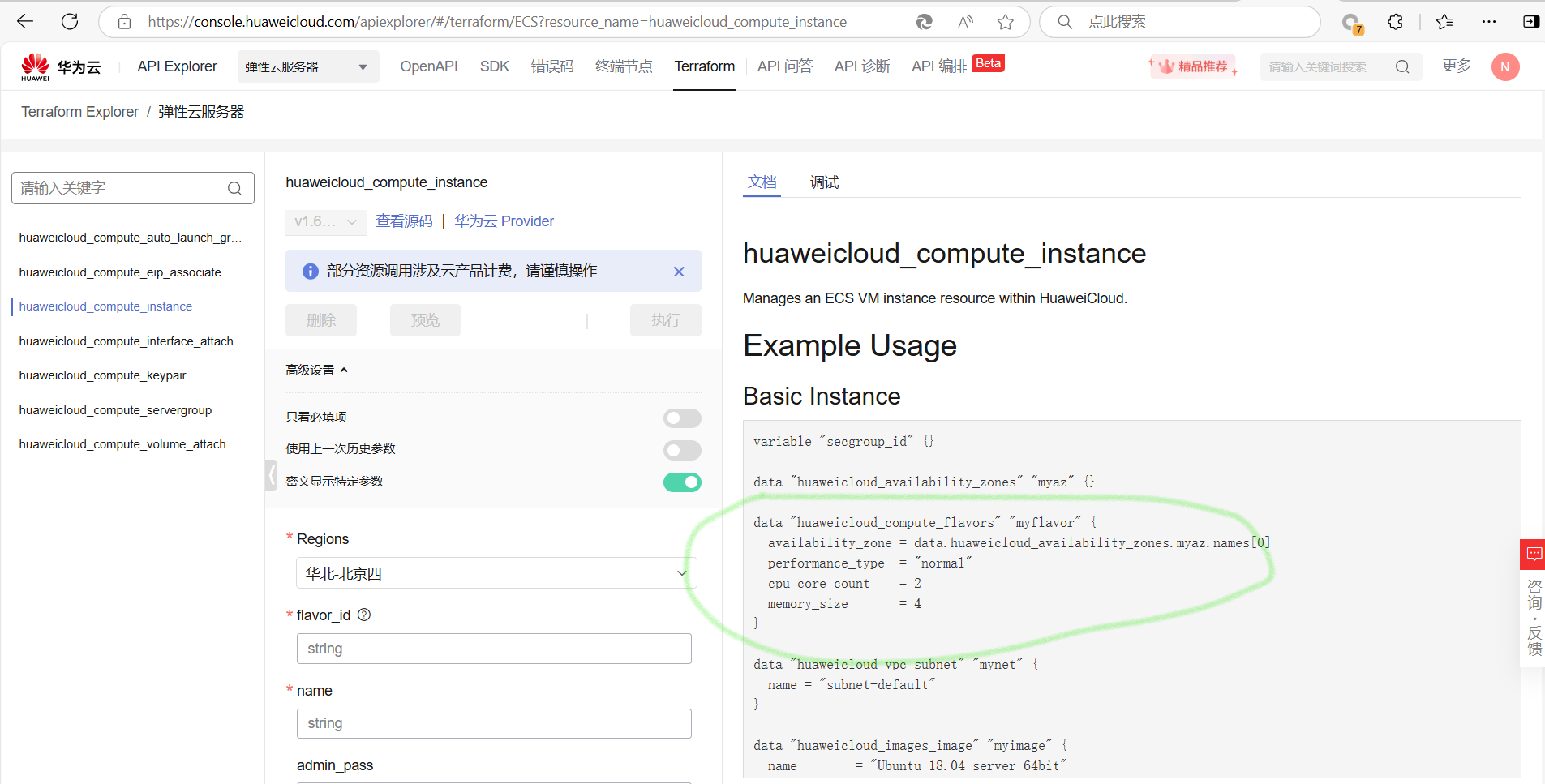Click the search magnifier in keyword search

tap(1402, 67)
